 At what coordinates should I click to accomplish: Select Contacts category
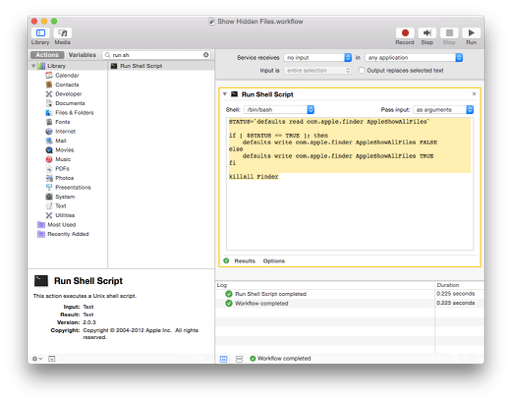(67, 85)
